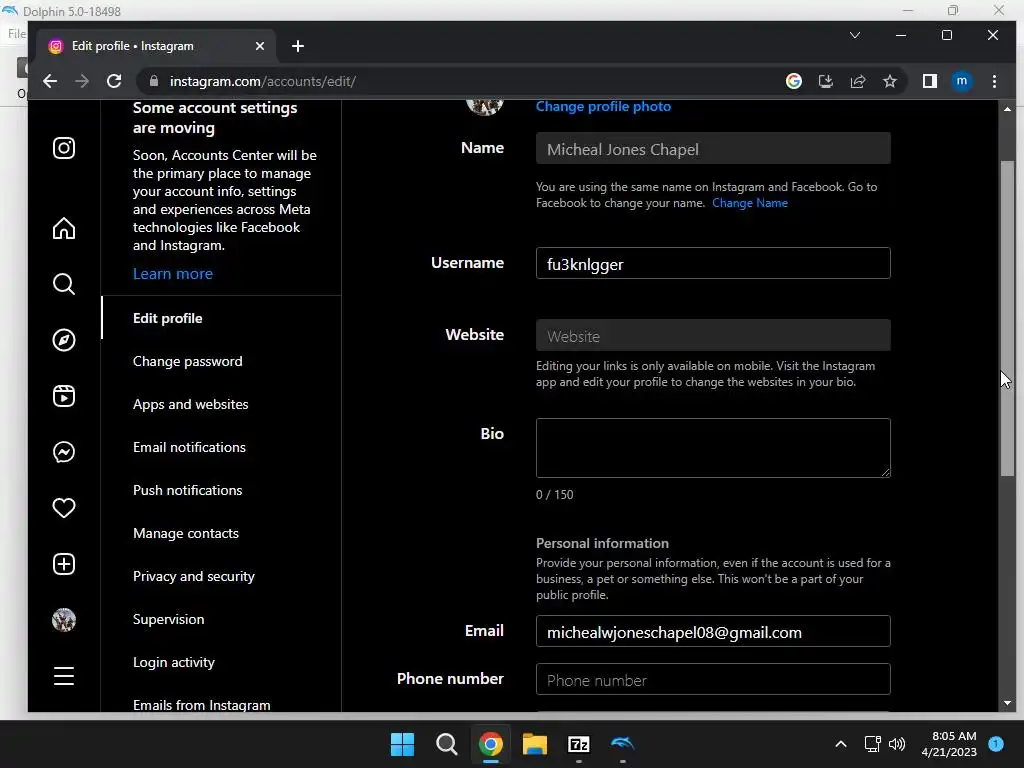Viewport: 1024px width, 768px height.
Task: Open 7-Zip from the taskbar
Action: coord(579,744)
